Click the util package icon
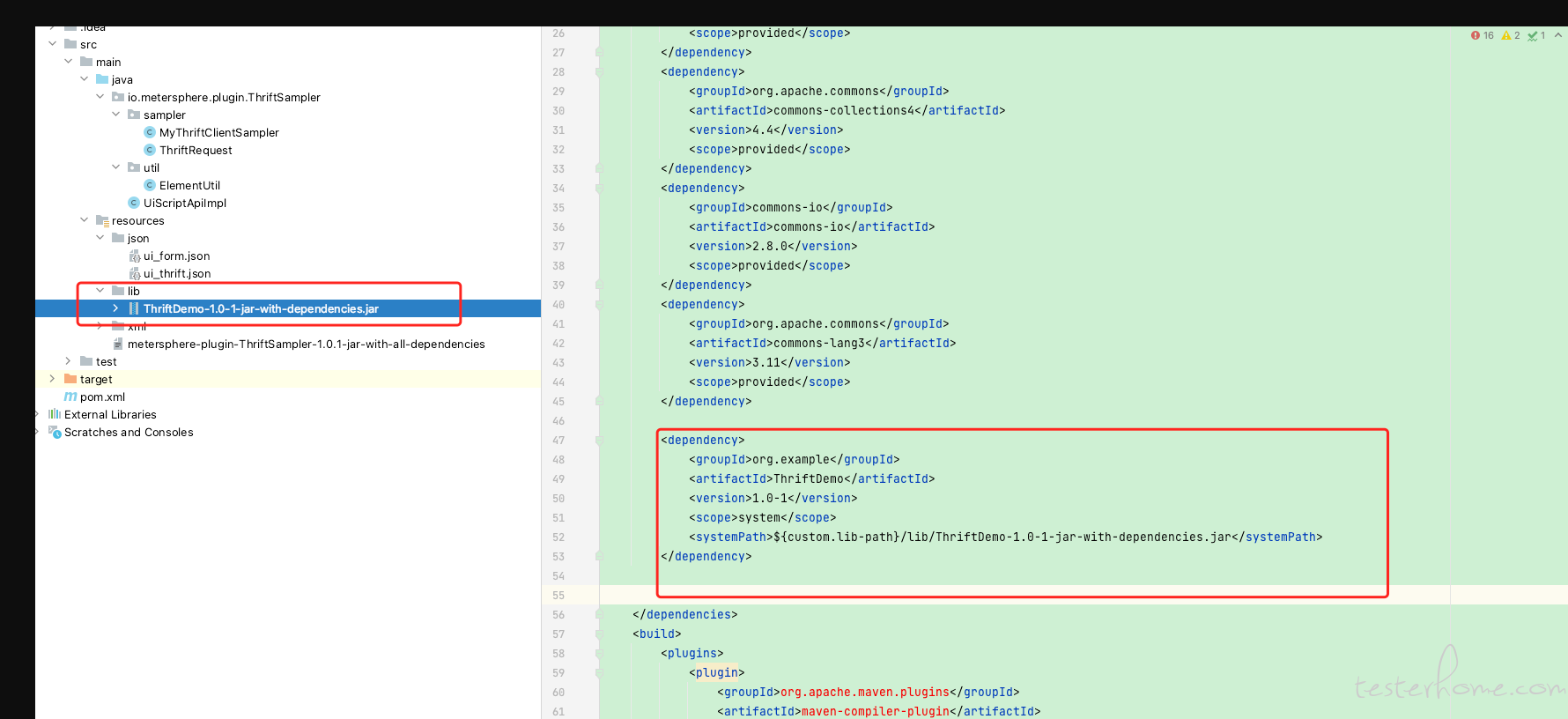The height and width of the screenshot is (719, 1568). 134,167
